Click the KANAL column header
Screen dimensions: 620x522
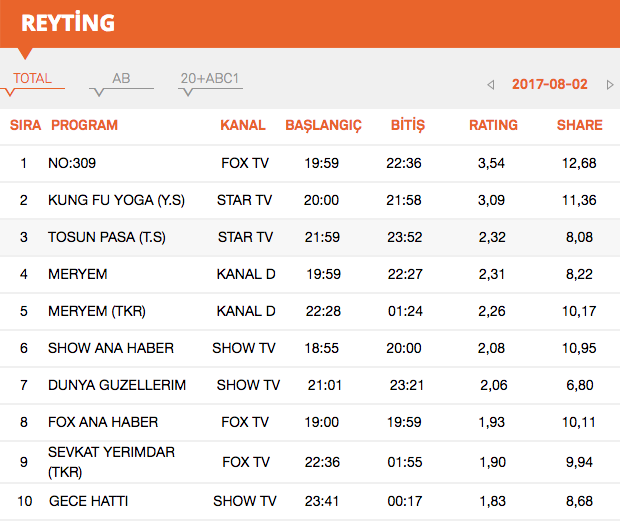(243, 125)
